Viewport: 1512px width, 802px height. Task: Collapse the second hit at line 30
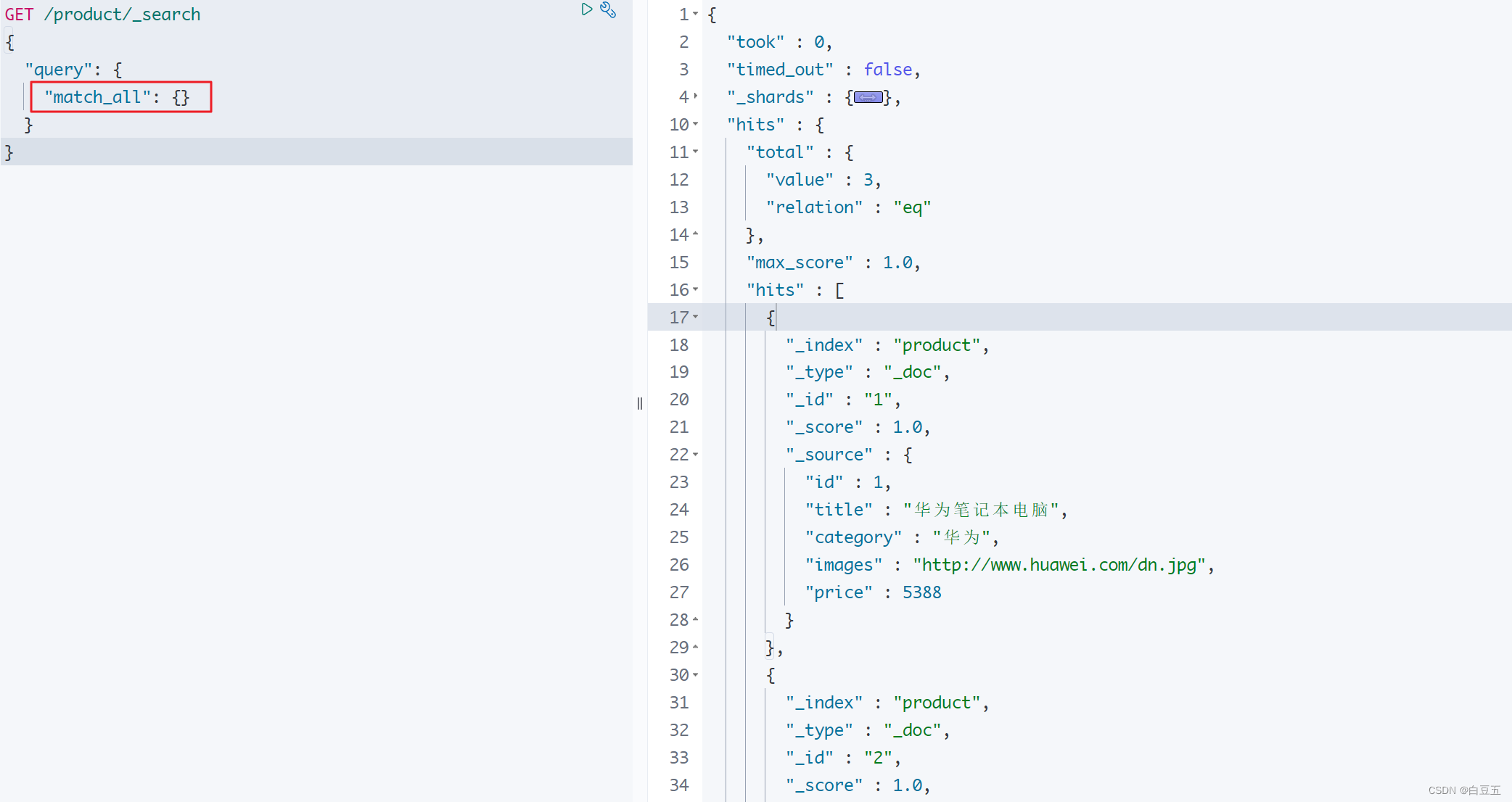tap(696, 675)
